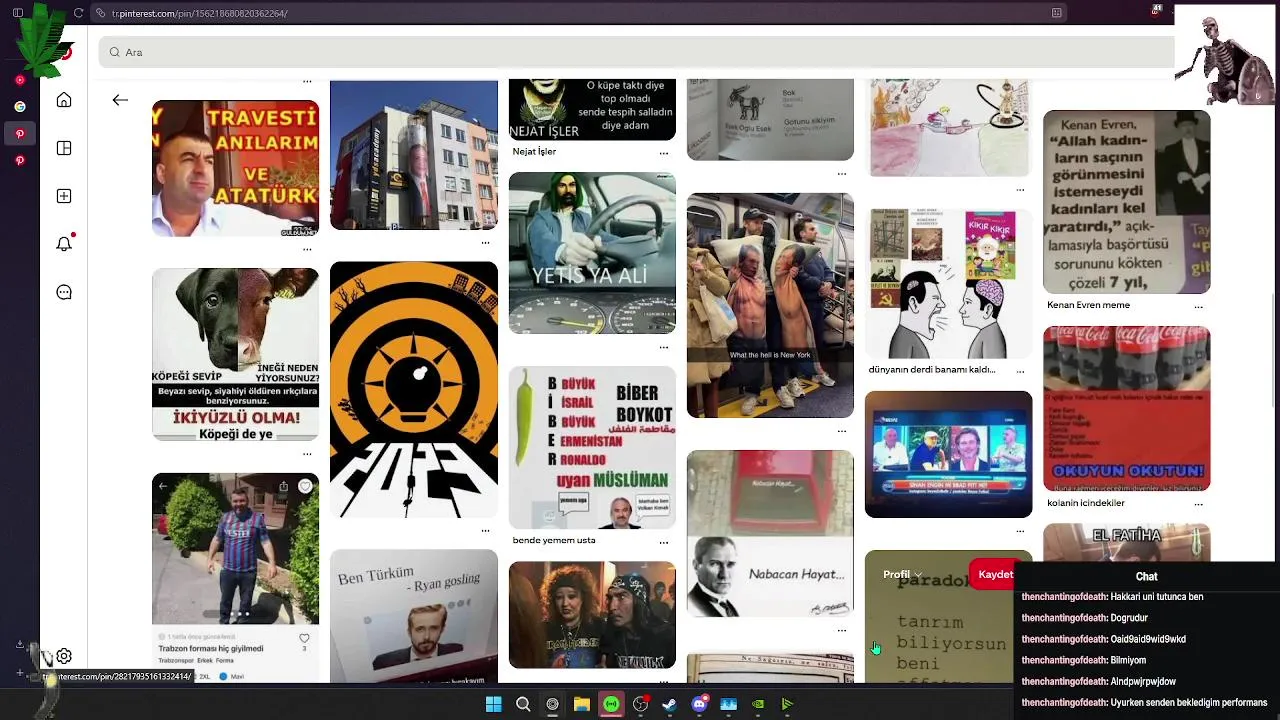
Task: Open the dünyanın derdi banamı kaldı title
Action: coord(932,369)
